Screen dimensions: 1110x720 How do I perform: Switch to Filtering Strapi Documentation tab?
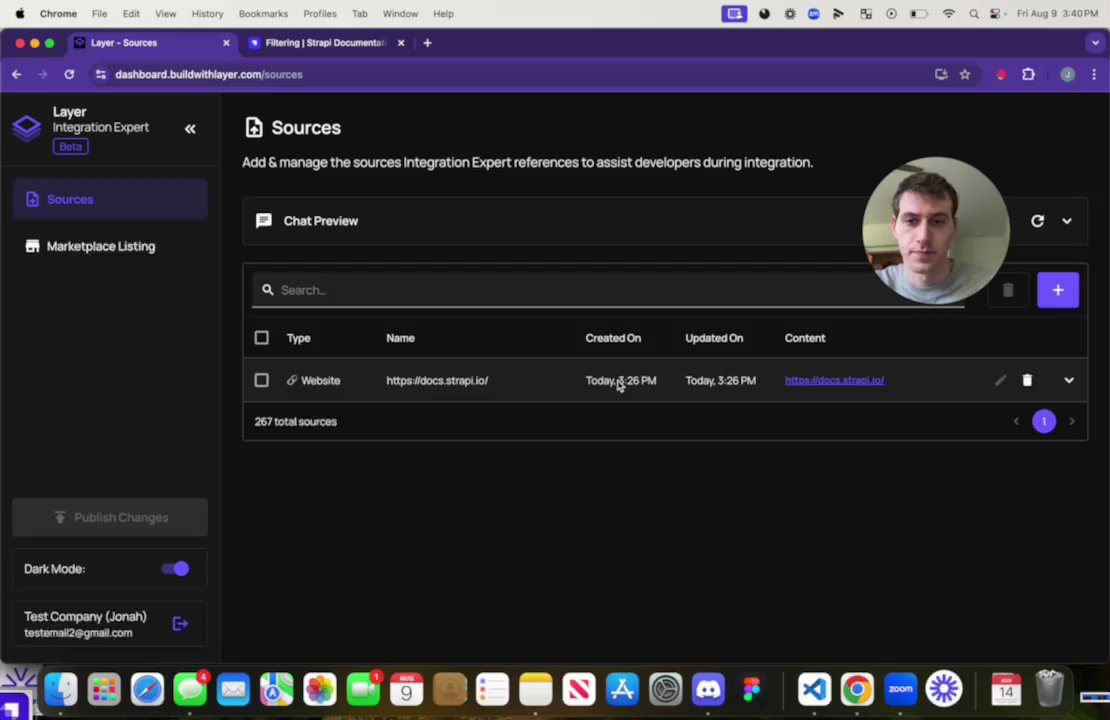coord(324,42)
